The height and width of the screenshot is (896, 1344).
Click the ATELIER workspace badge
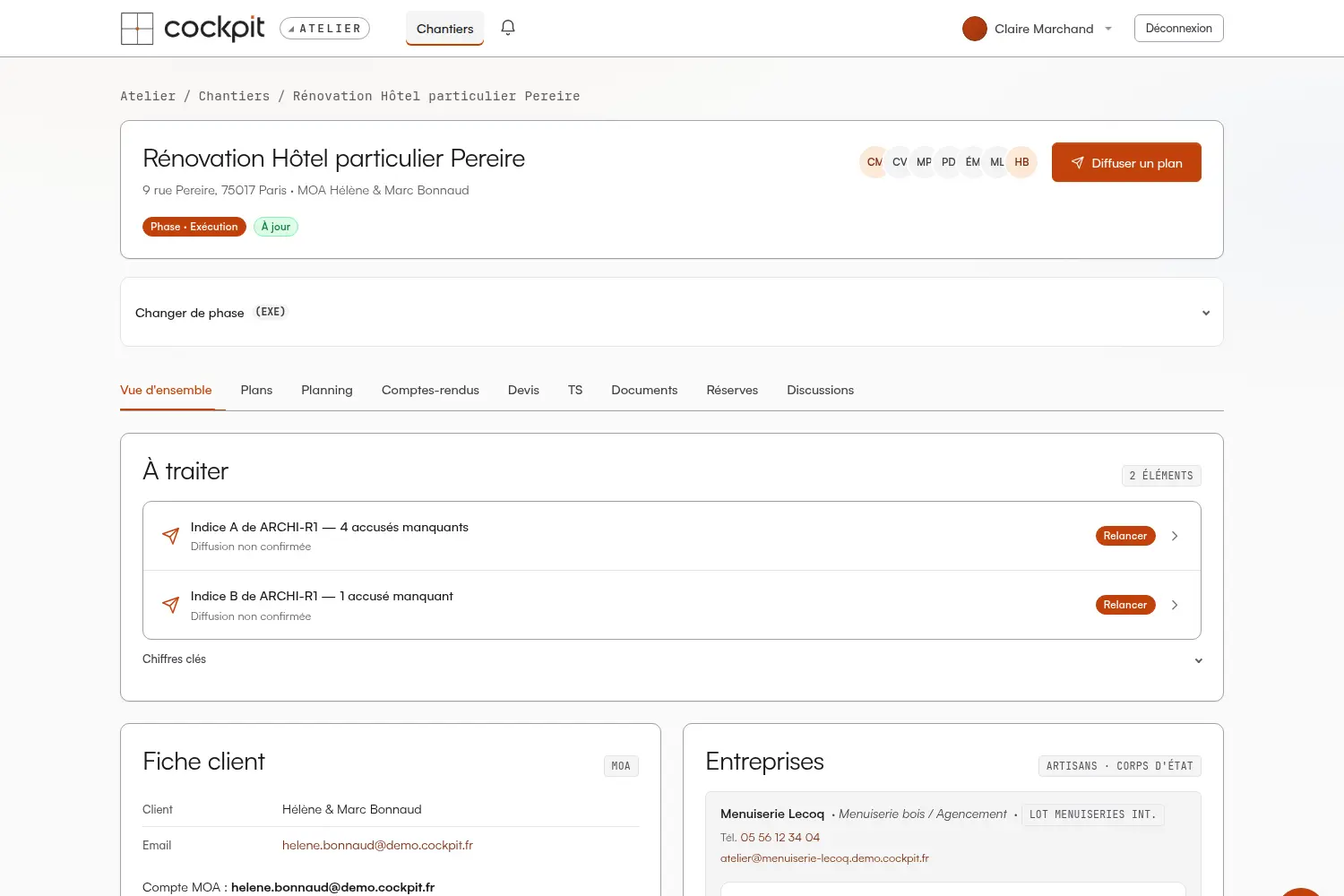pos(324,29)
